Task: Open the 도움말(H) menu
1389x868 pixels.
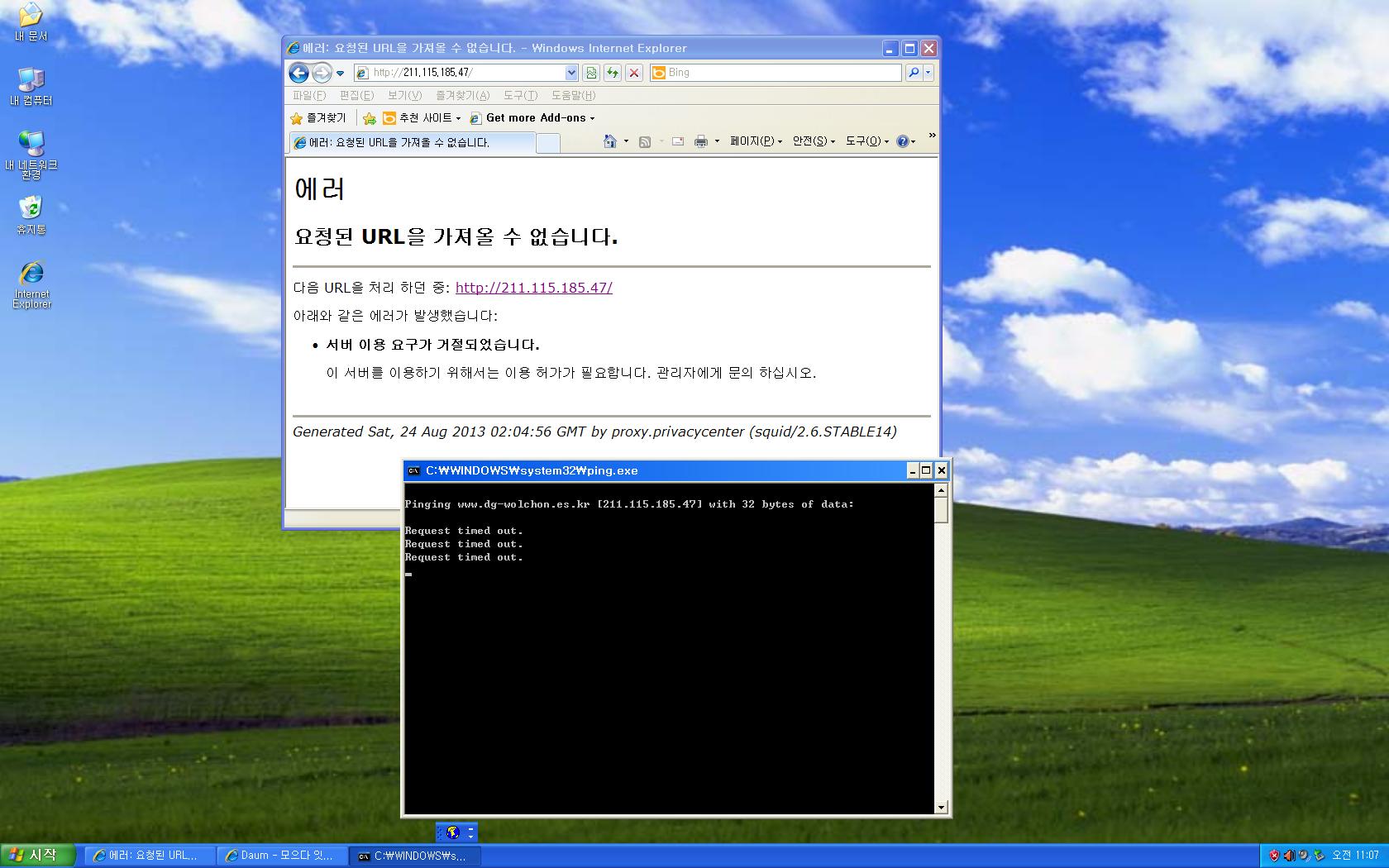Action: [x=573, y=96]
